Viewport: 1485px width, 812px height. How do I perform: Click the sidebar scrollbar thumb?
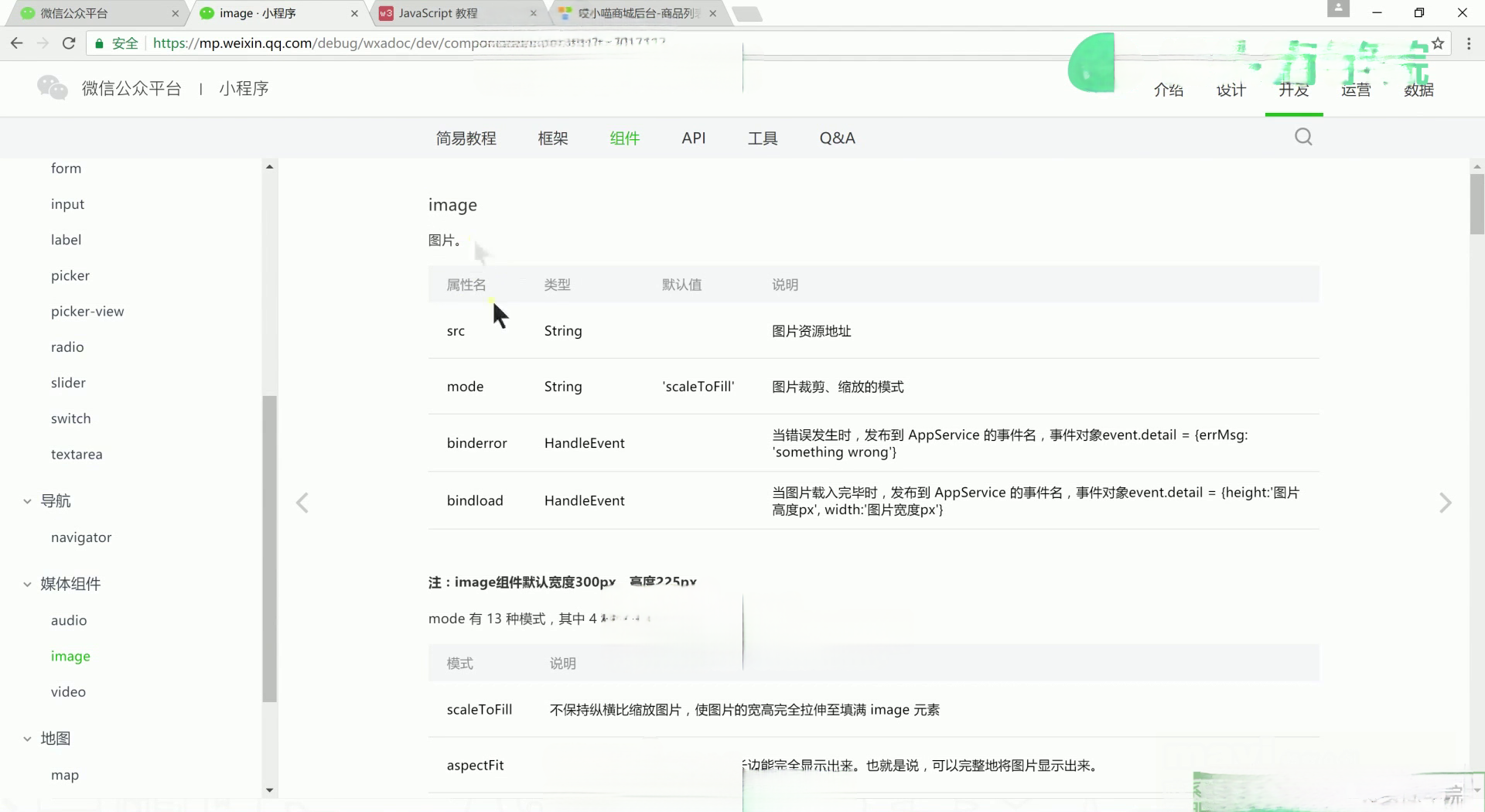[269, 548]
